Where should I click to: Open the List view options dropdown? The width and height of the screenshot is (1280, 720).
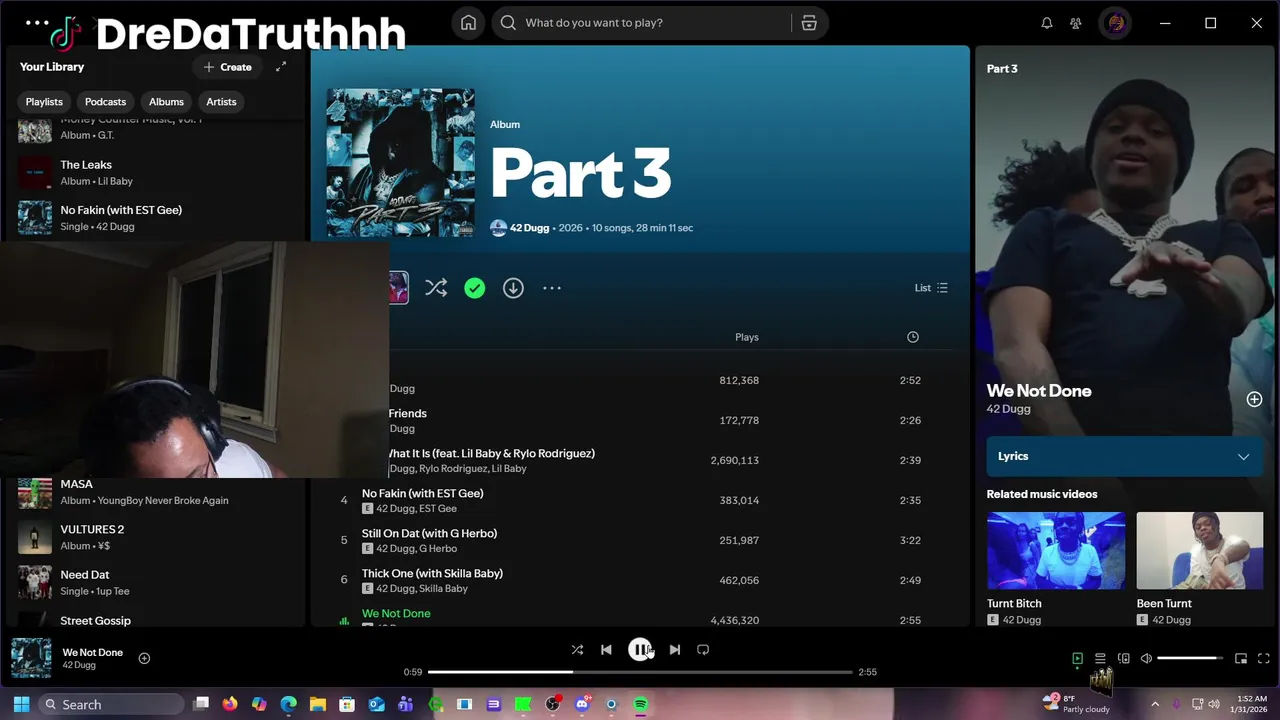[931, 288]
